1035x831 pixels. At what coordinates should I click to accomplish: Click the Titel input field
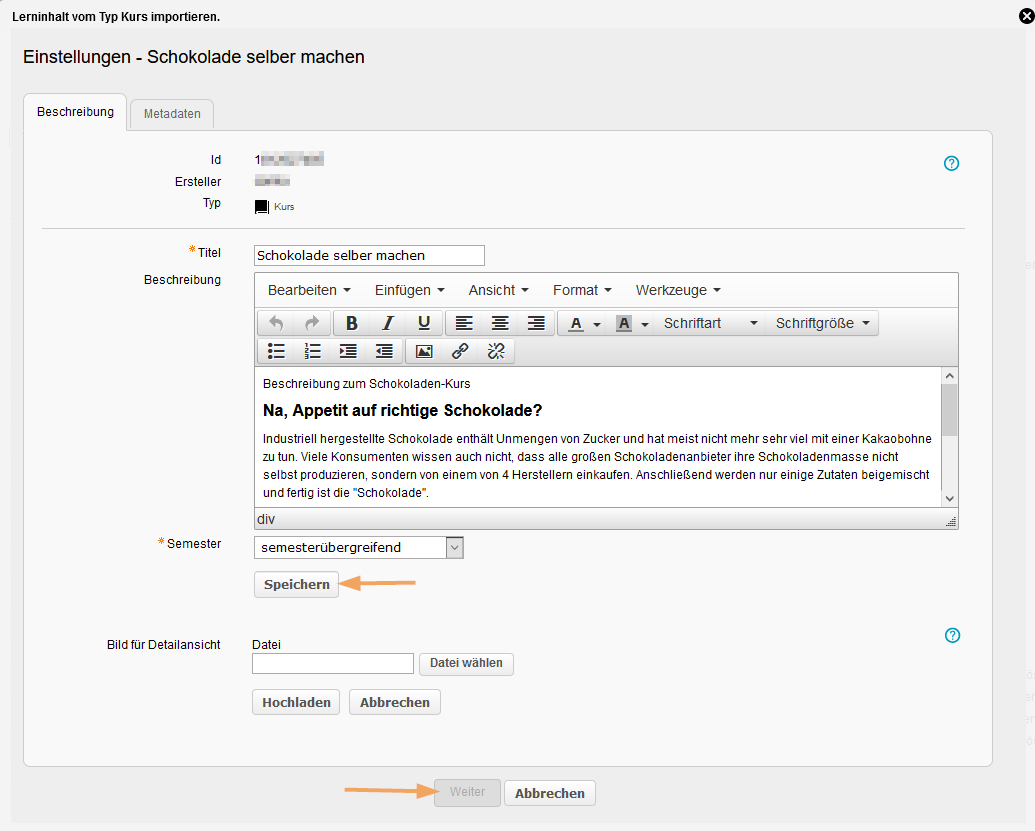(x=369, y=255)
